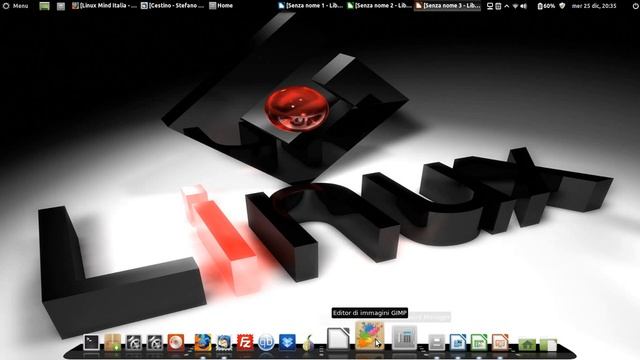
Task: Switch to the Linux Mind Italia window
Action: 104,6
